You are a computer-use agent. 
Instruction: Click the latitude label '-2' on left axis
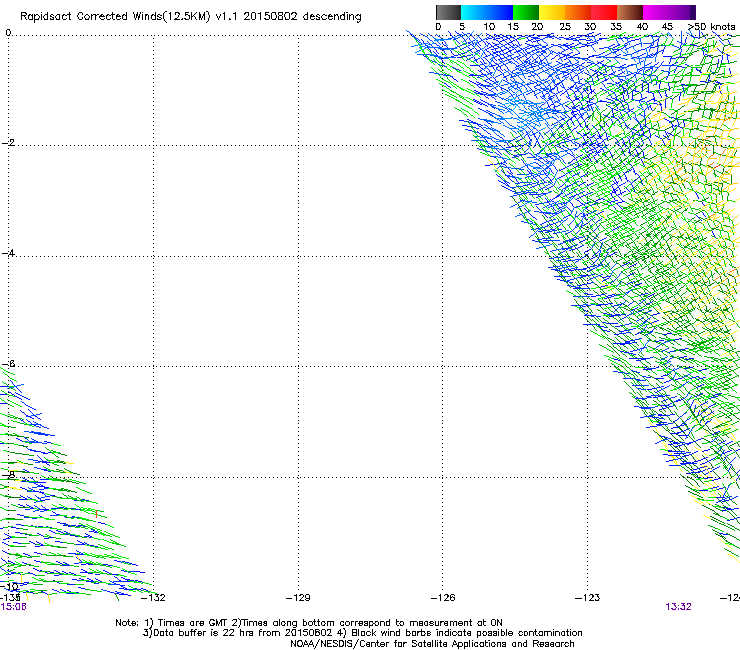[x=8, y=143]
